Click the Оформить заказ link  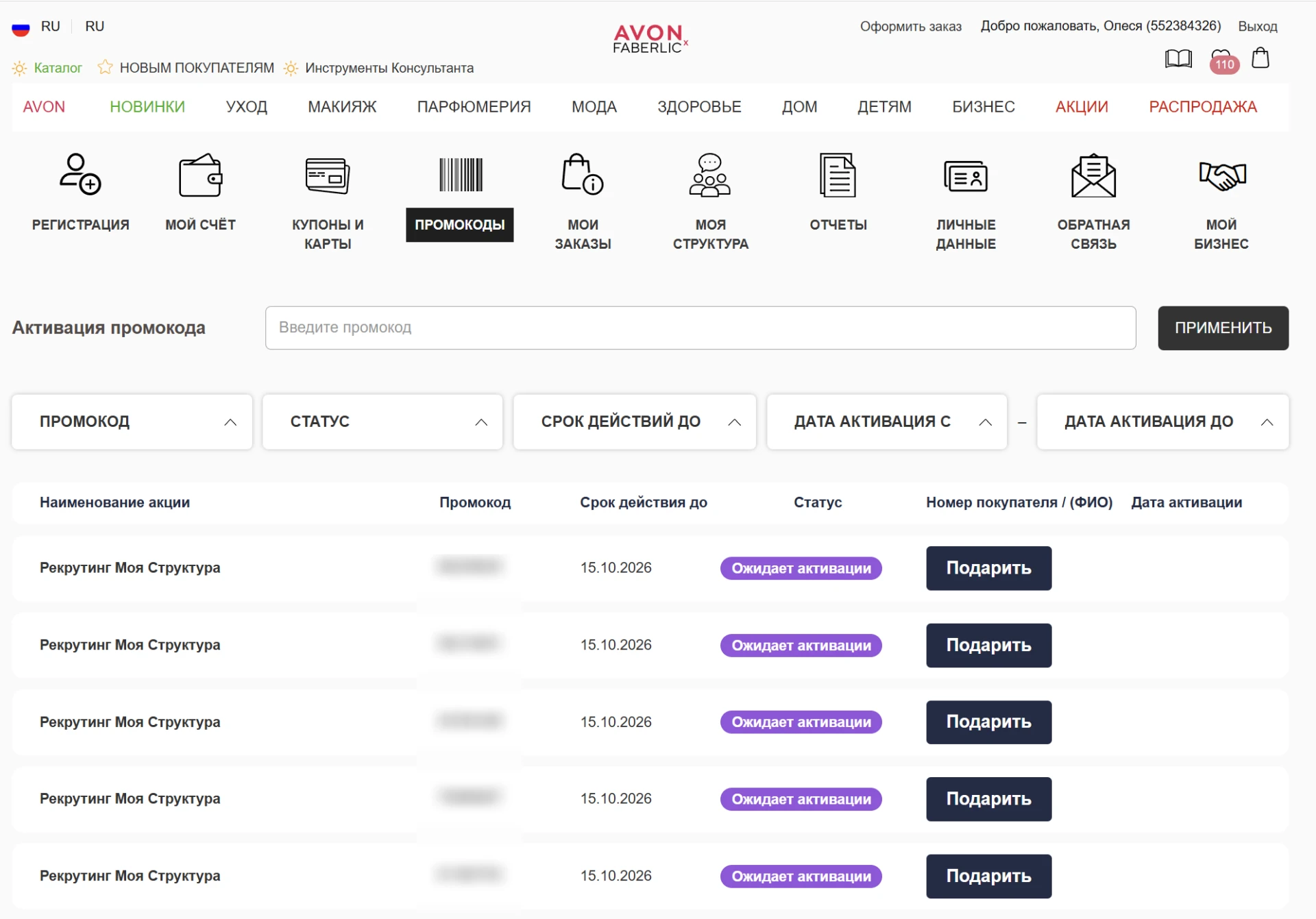[911, 27]
